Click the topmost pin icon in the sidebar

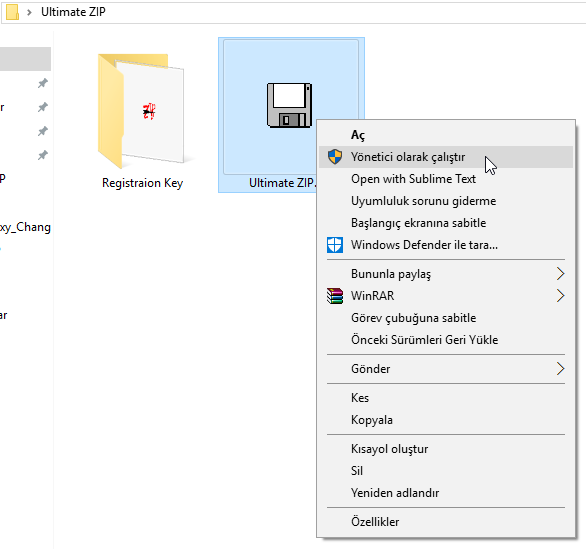tap(43, 83)
